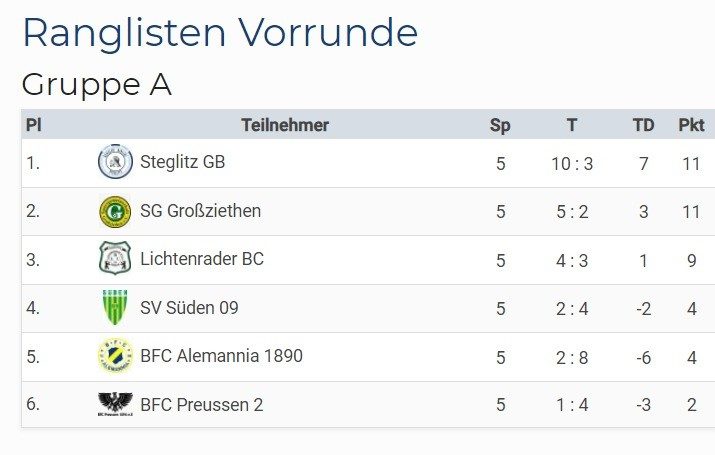Click the Pkt column header
Screen dimensions: 715x455
pyautogui.click(x=691, y=125)
